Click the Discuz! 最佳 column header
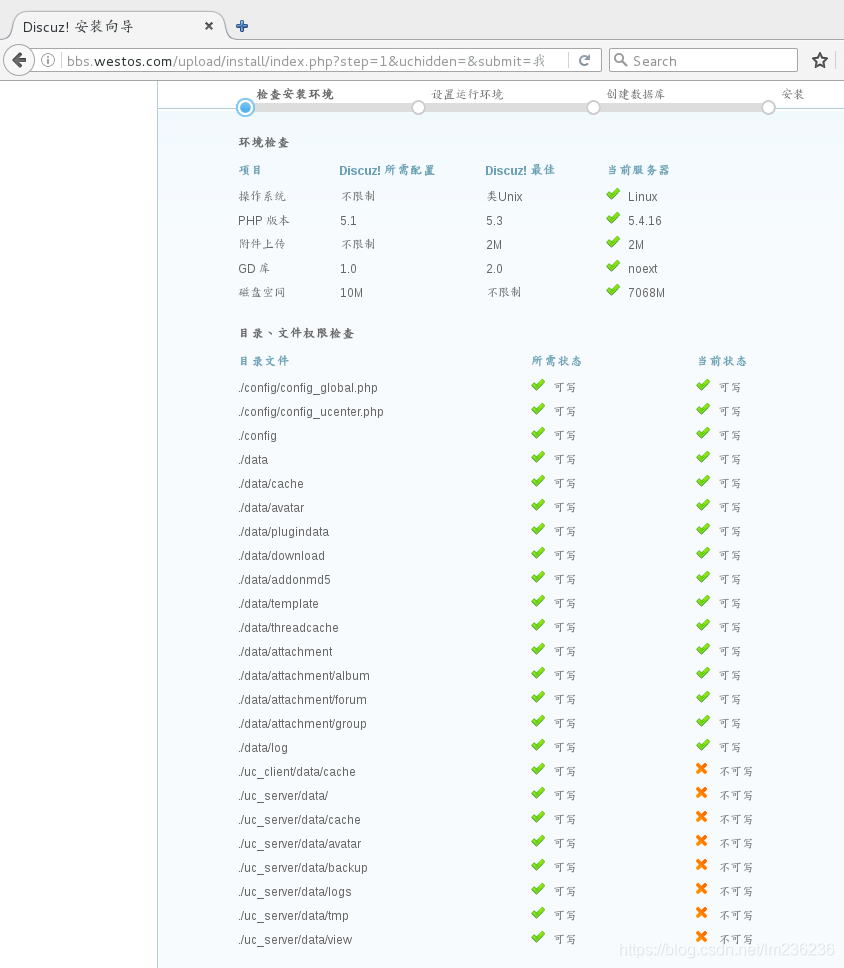844x968 pixels. [x=520, y=170]
